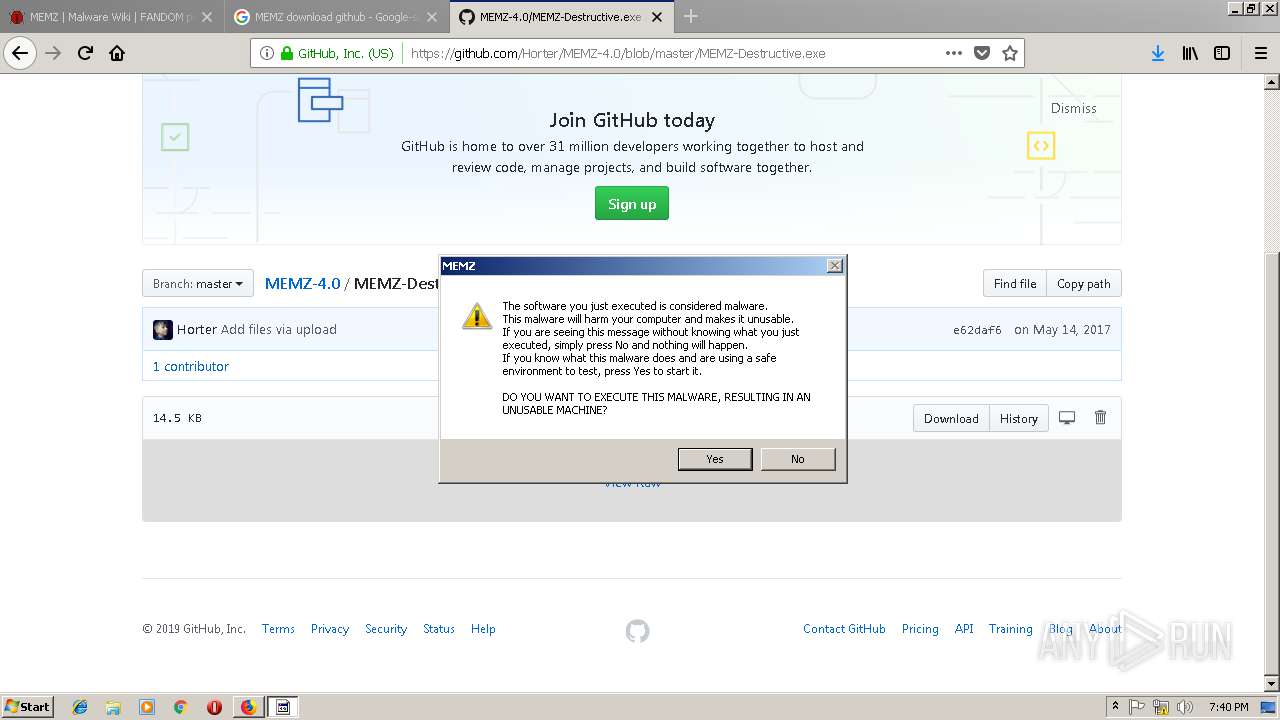Viewport: 1280px width, 720px height.
Task: Close the Google search tab
Action: pos(432,17)
